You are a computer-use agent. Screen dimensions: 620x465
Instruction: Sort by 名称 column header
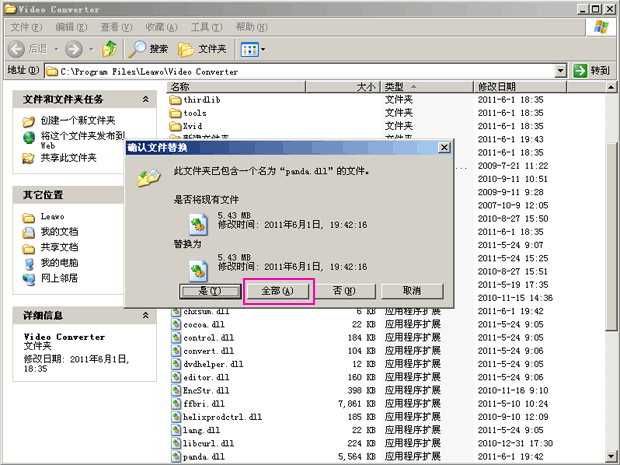(236, 87)
